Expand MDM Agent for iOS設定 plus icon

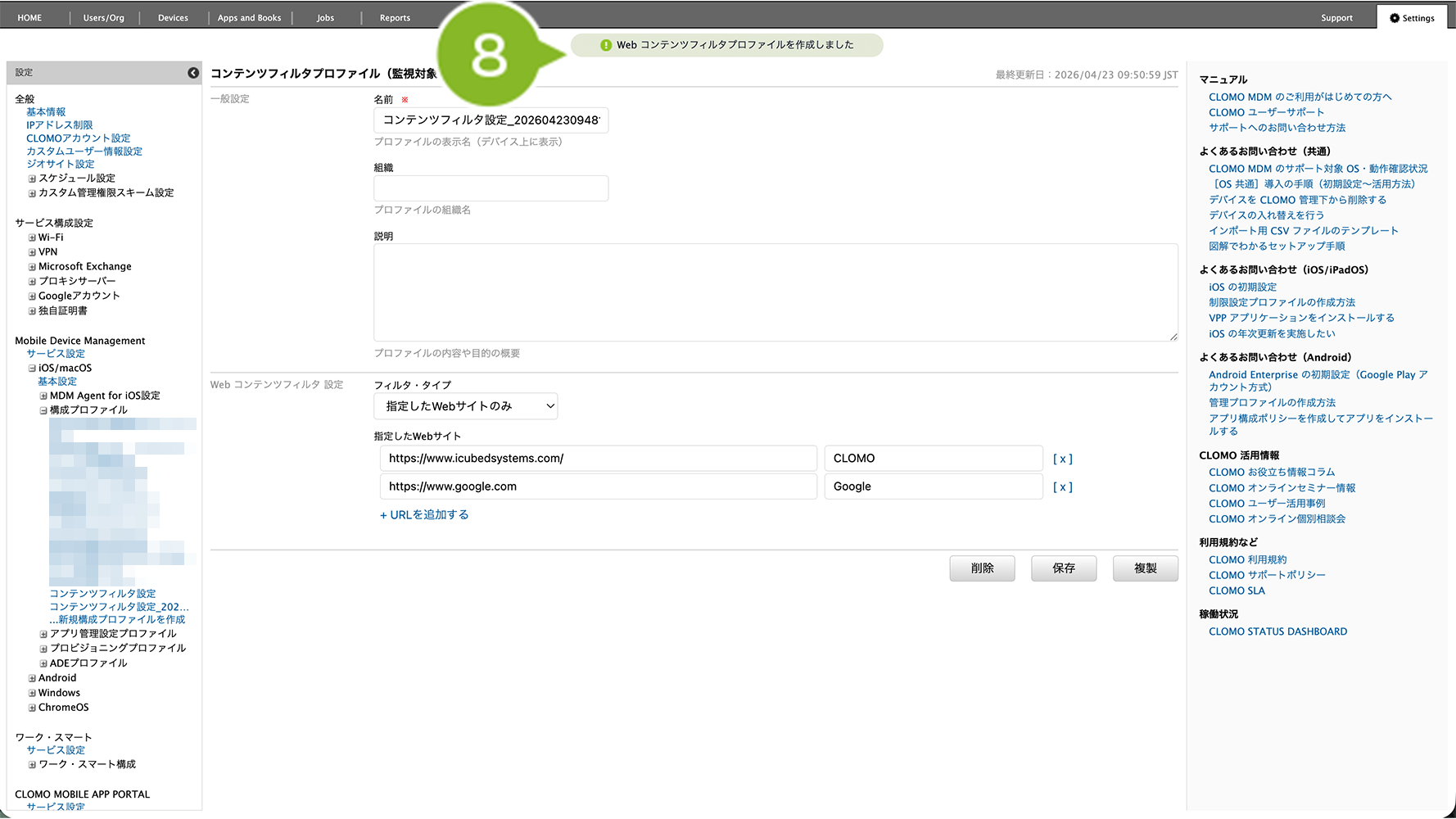pyautogui.click(x=43, y=396)
